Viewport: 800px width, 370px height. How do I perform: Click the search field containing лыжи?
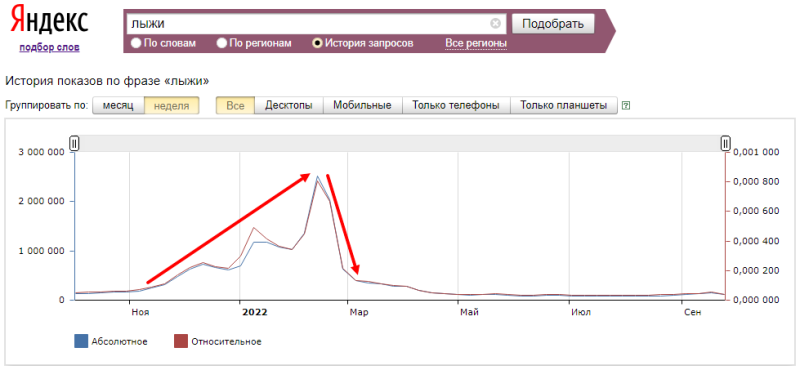pos(316,23)
